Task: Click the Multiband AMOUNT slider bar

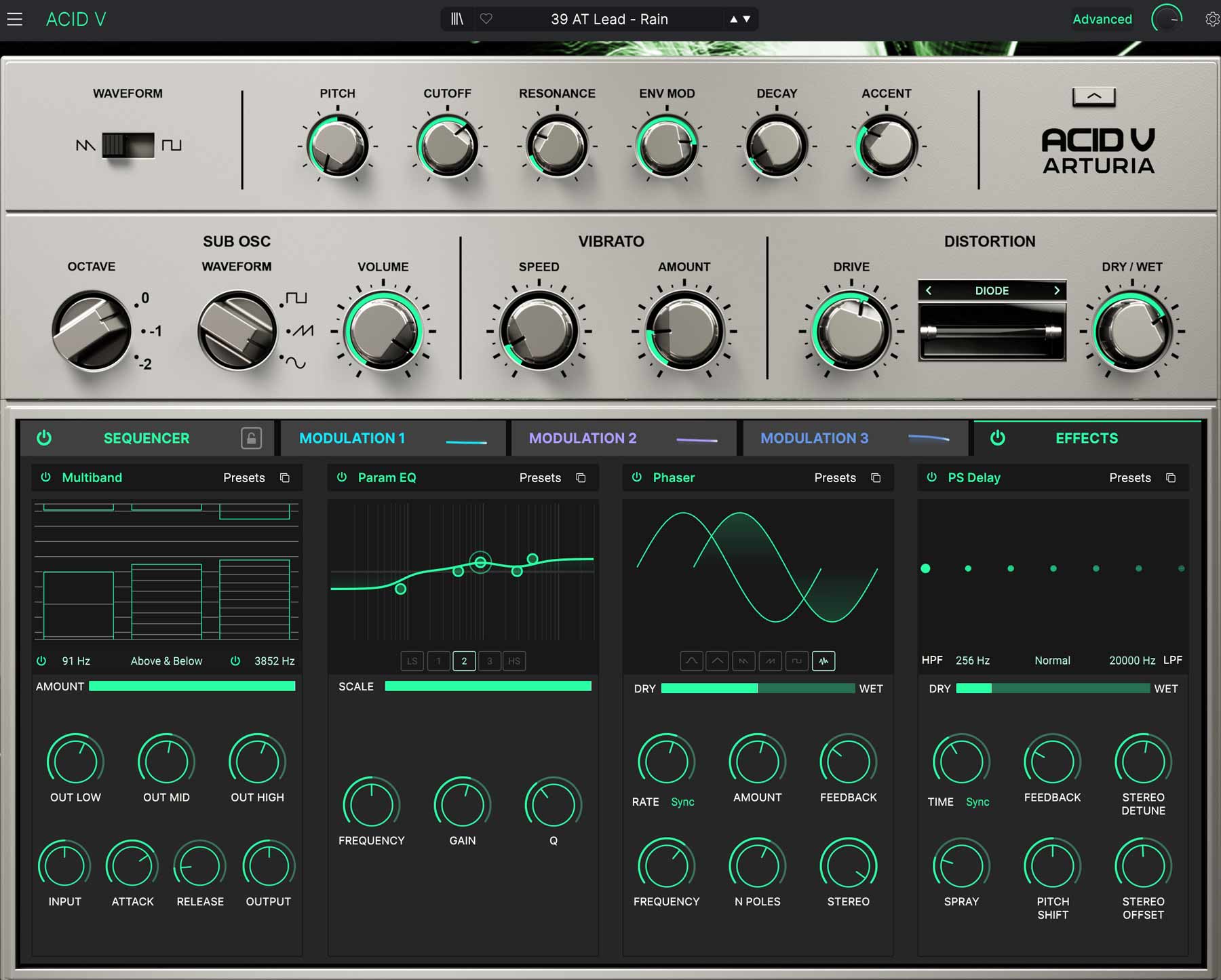Action: point(192,686)
